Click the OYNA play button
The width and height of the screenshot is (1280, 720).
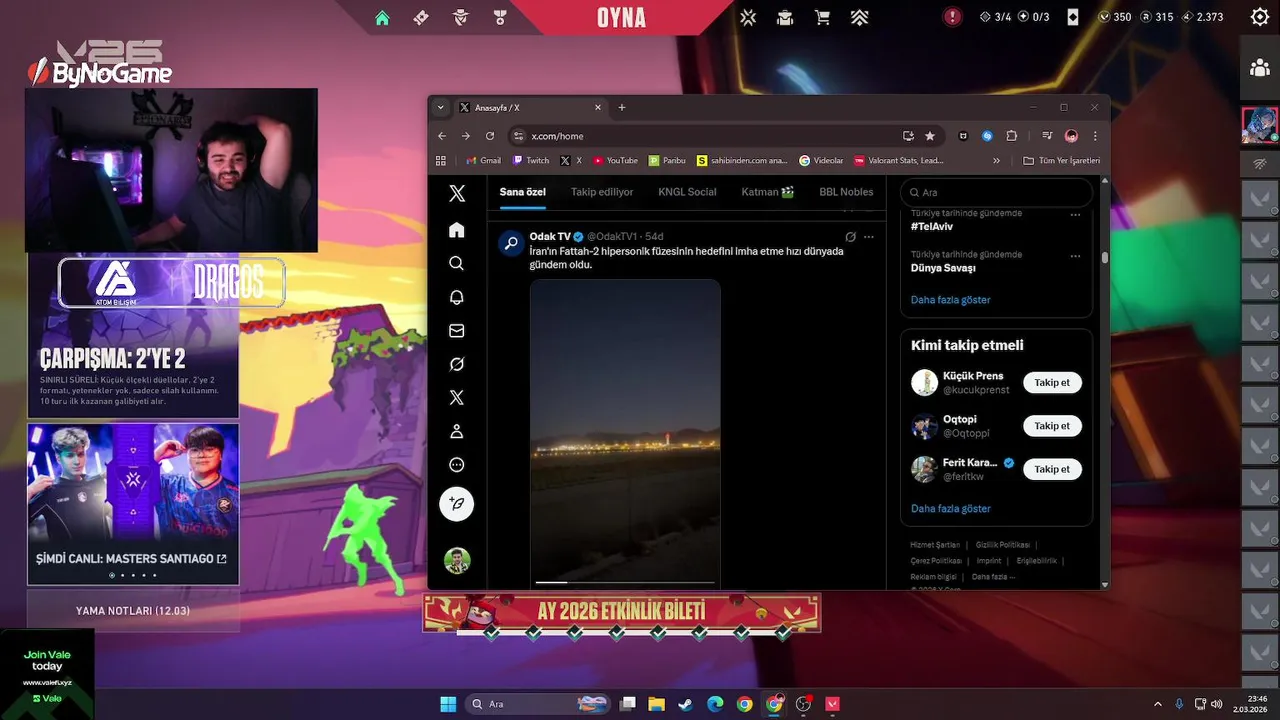[621, 18]
